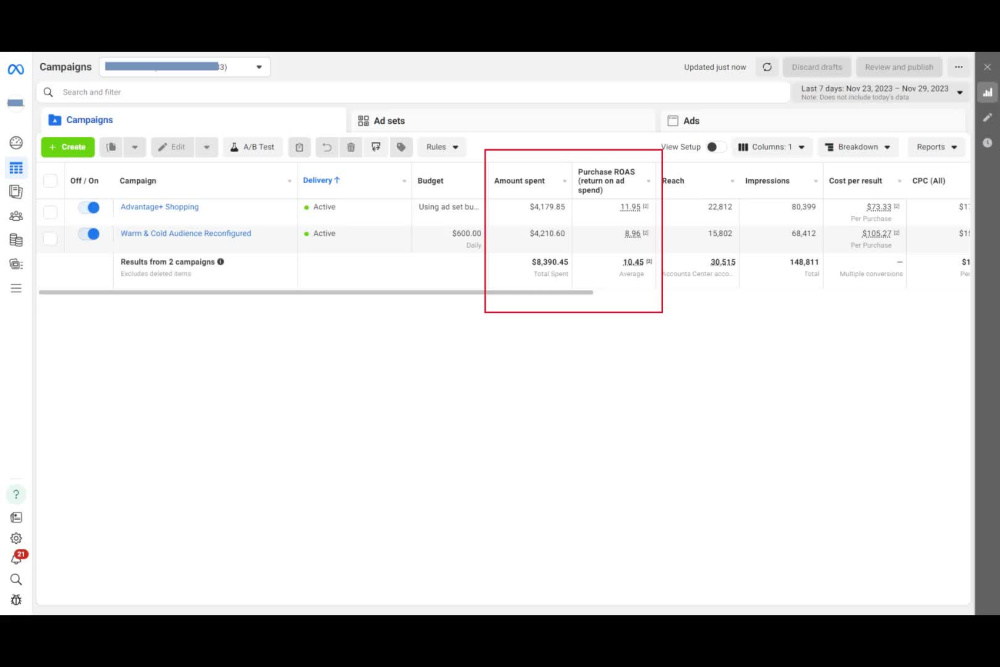Screen dimensions: 1000x667
Task: Check the Warm & Cold Audience row checkbox
Action: [50, 238]
